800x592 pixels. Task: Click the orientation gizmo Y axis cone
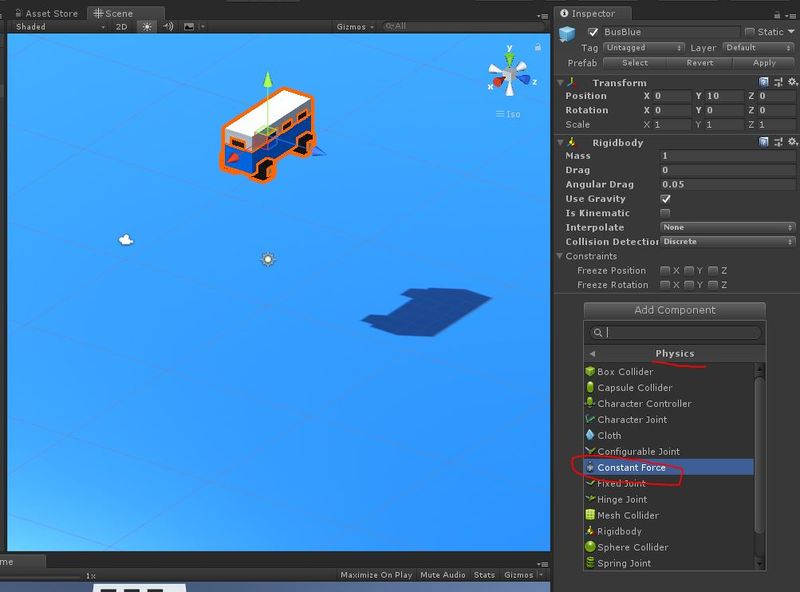[509, 57]
